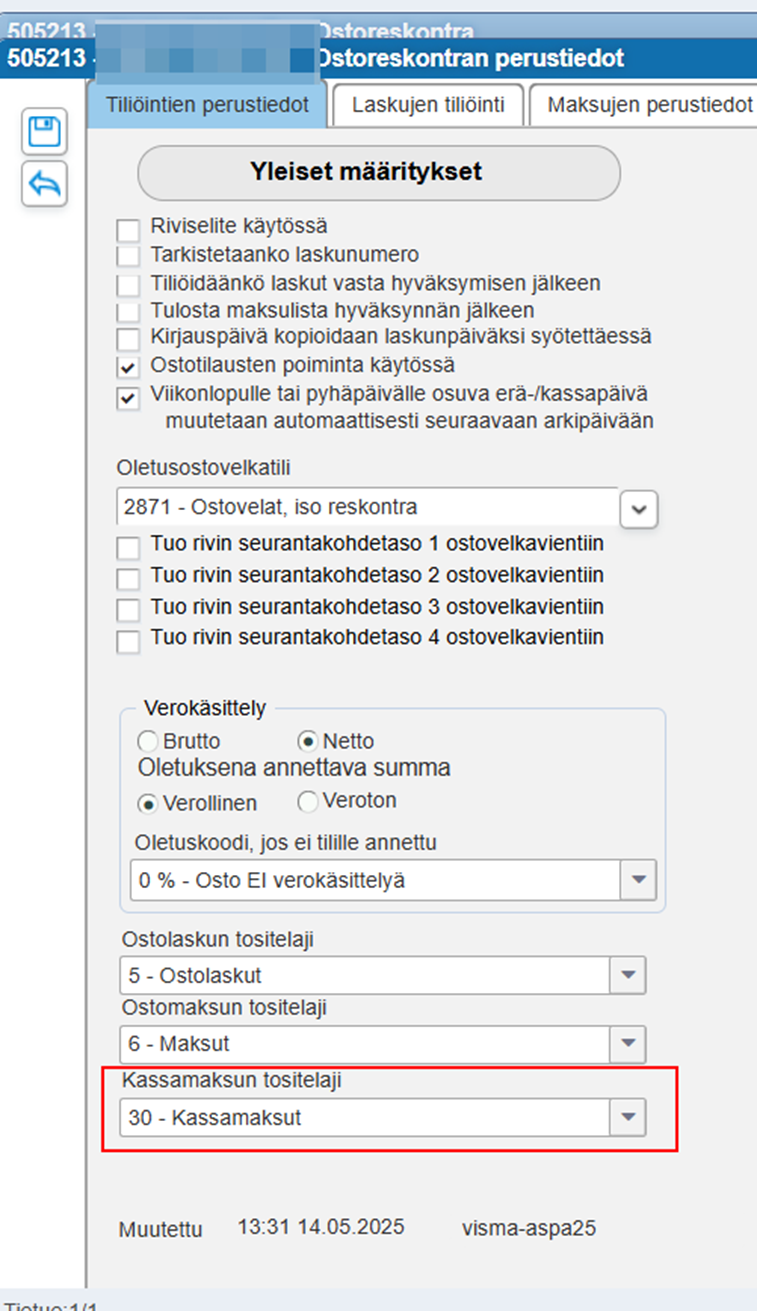
Task: Open the Ostomaksun tositelaji dropdown
Action: tap(628, 1044)
